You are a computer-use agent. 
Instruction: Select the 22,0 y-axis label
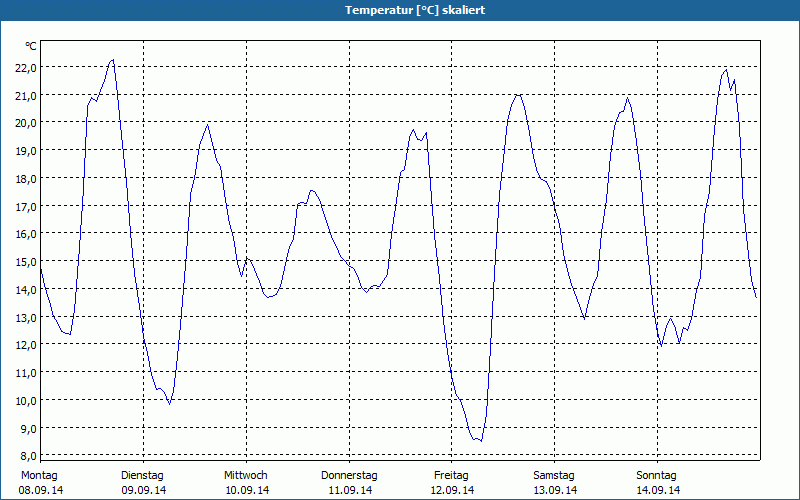click(26, 67)
